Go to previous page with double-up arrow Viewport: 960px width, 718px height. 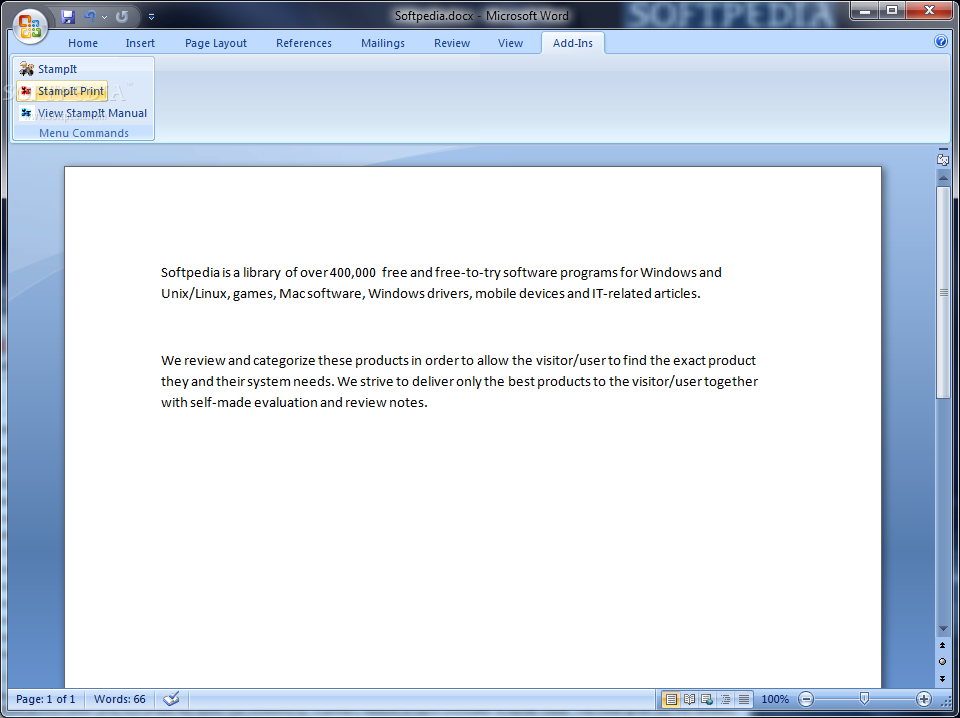tap(943, 646)
